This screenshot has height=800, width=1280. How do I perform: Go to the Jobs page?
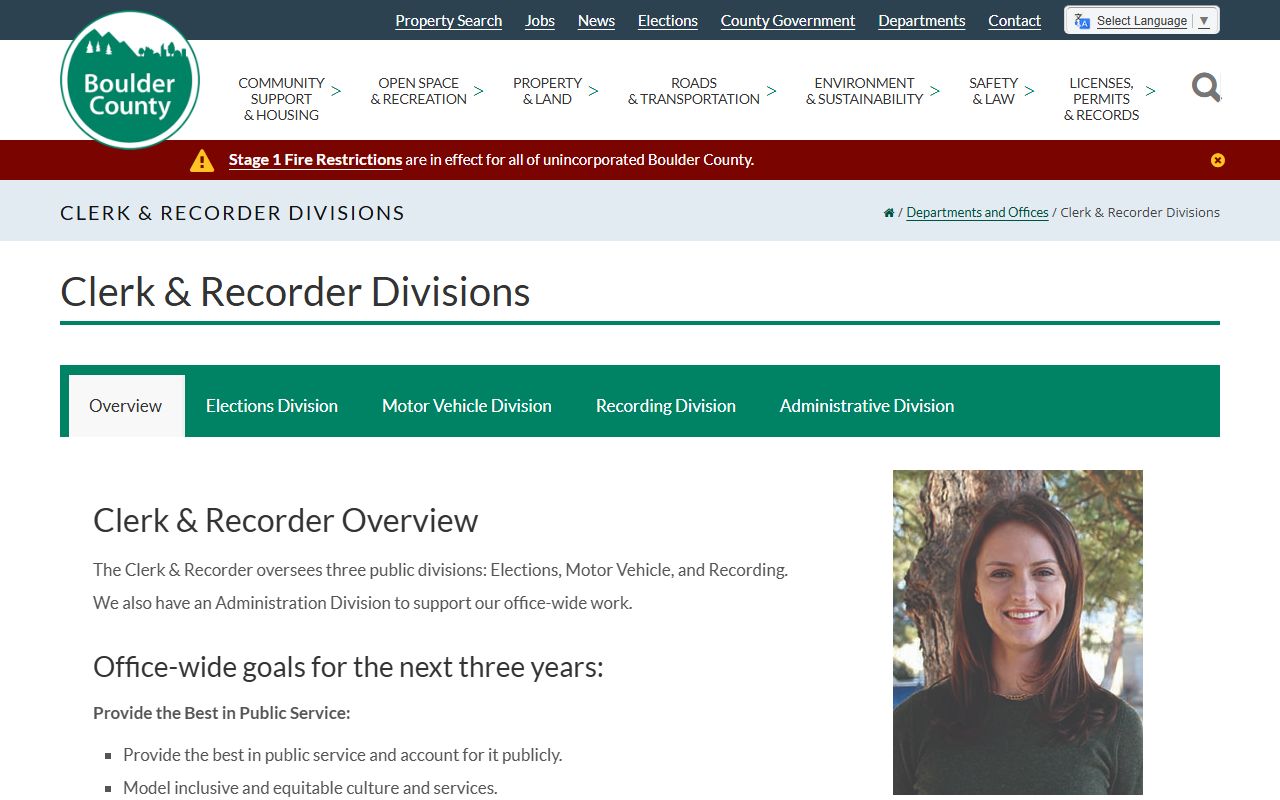pos(540,21)
